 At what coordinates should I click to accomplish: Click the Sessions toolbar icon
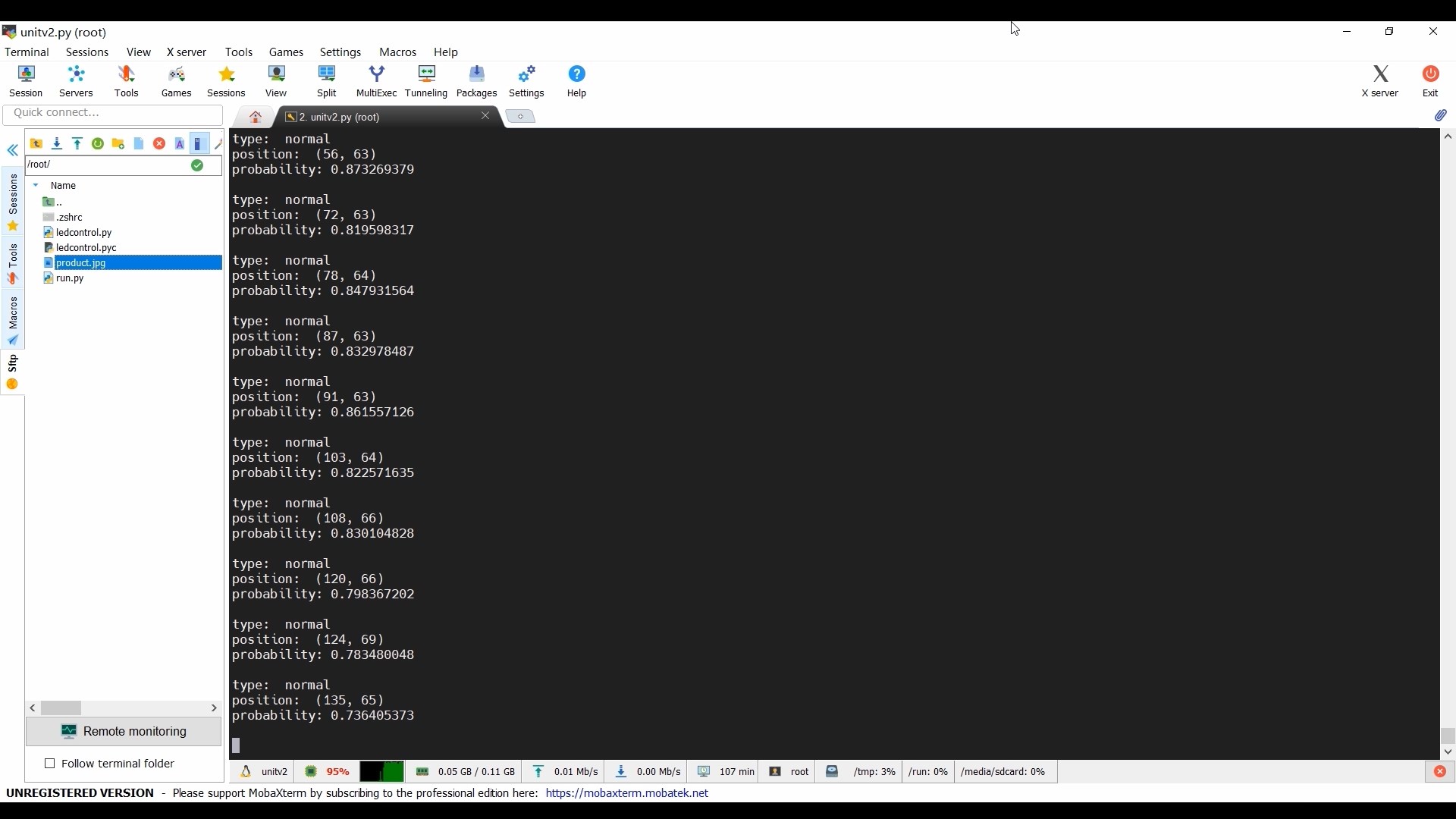click(225, 81)
